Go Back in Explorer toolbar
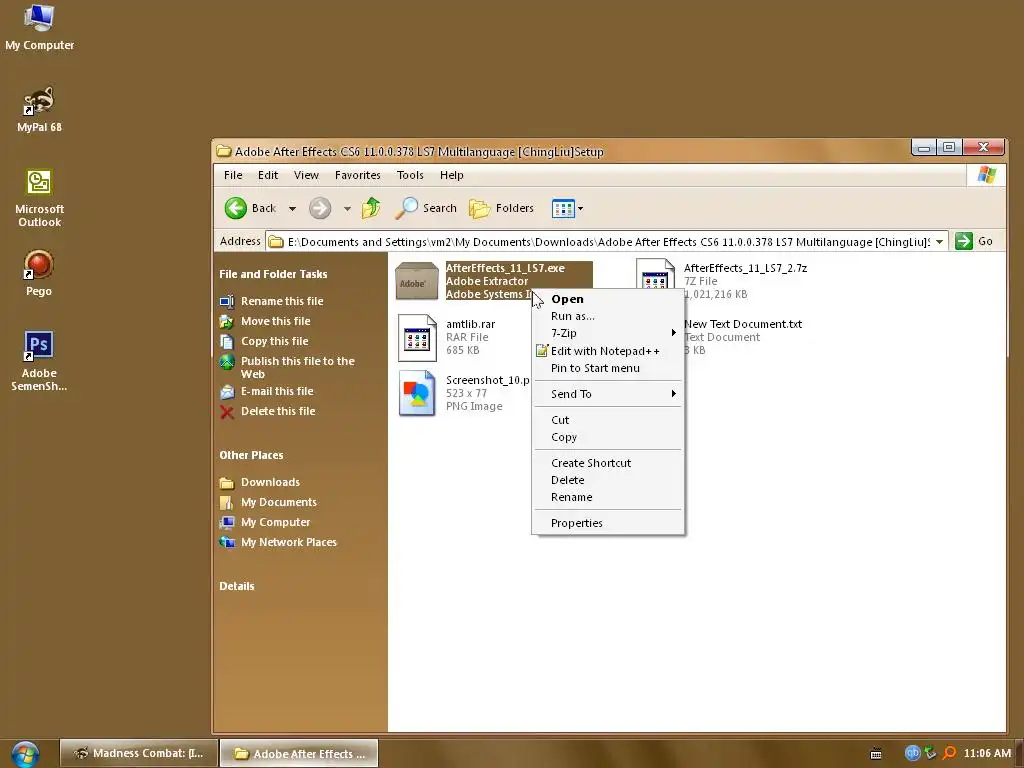 (251, 208)
